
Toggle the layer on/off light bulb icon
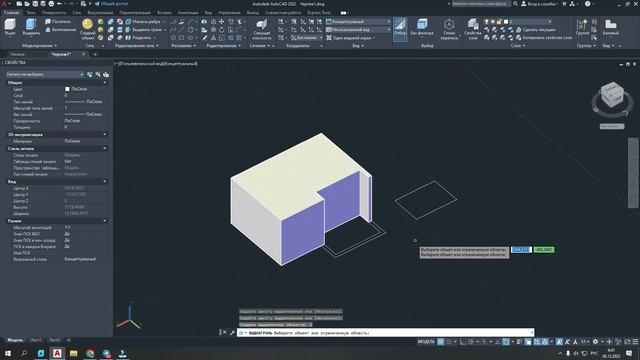pyautogui.click(x=487, y=22)
